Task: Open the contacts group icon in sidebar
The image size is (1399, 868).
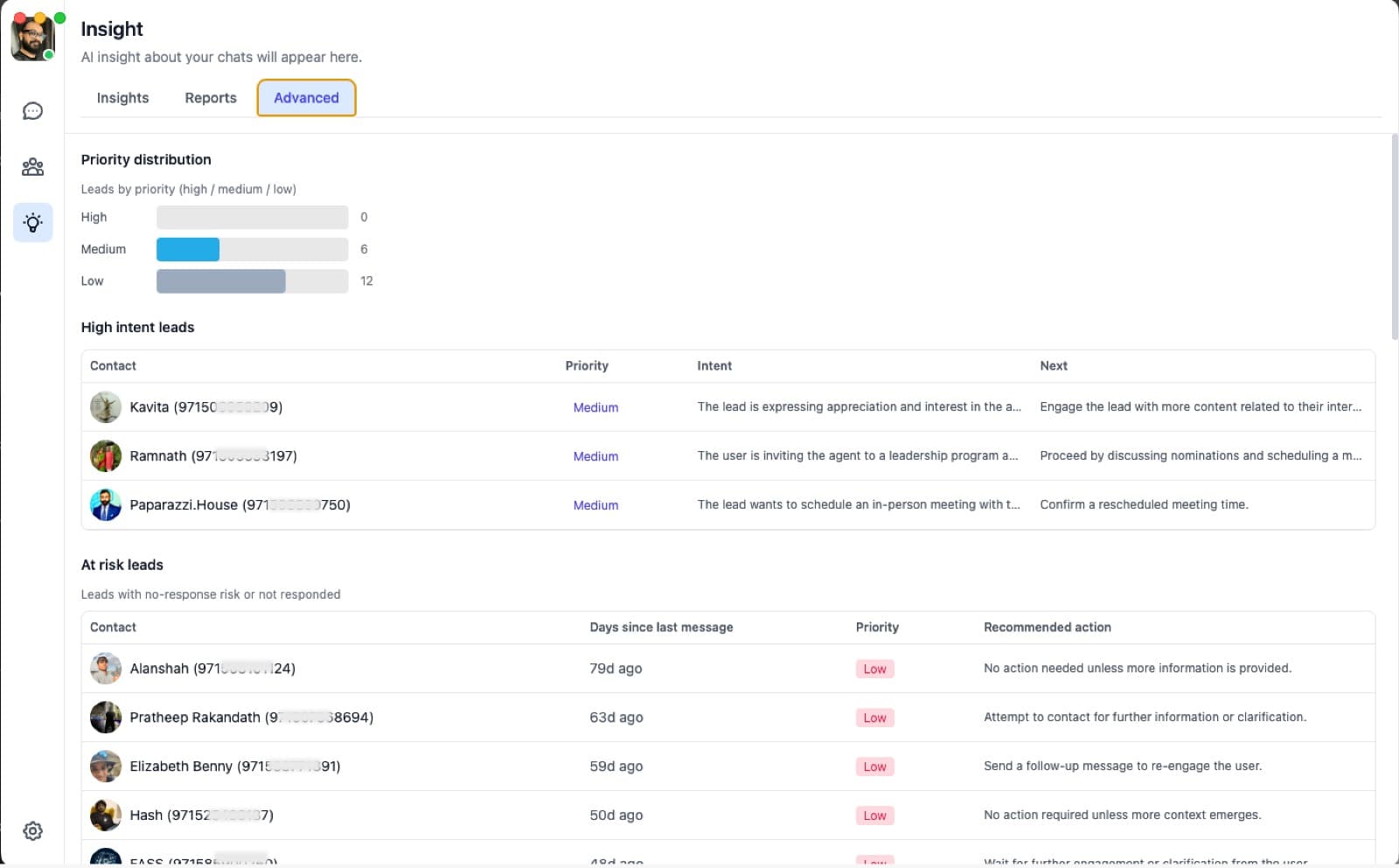Action: 32,167
